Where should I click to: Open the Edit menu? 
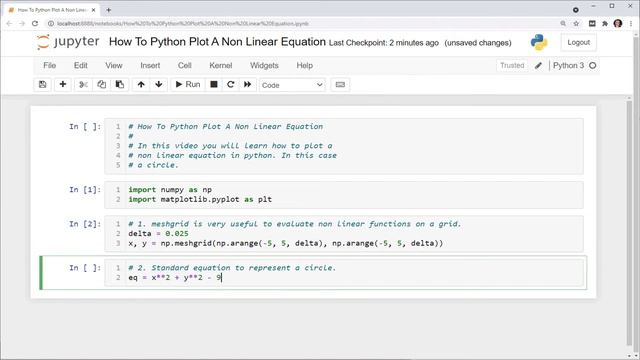pyautogui.click(x=80, y=65)
